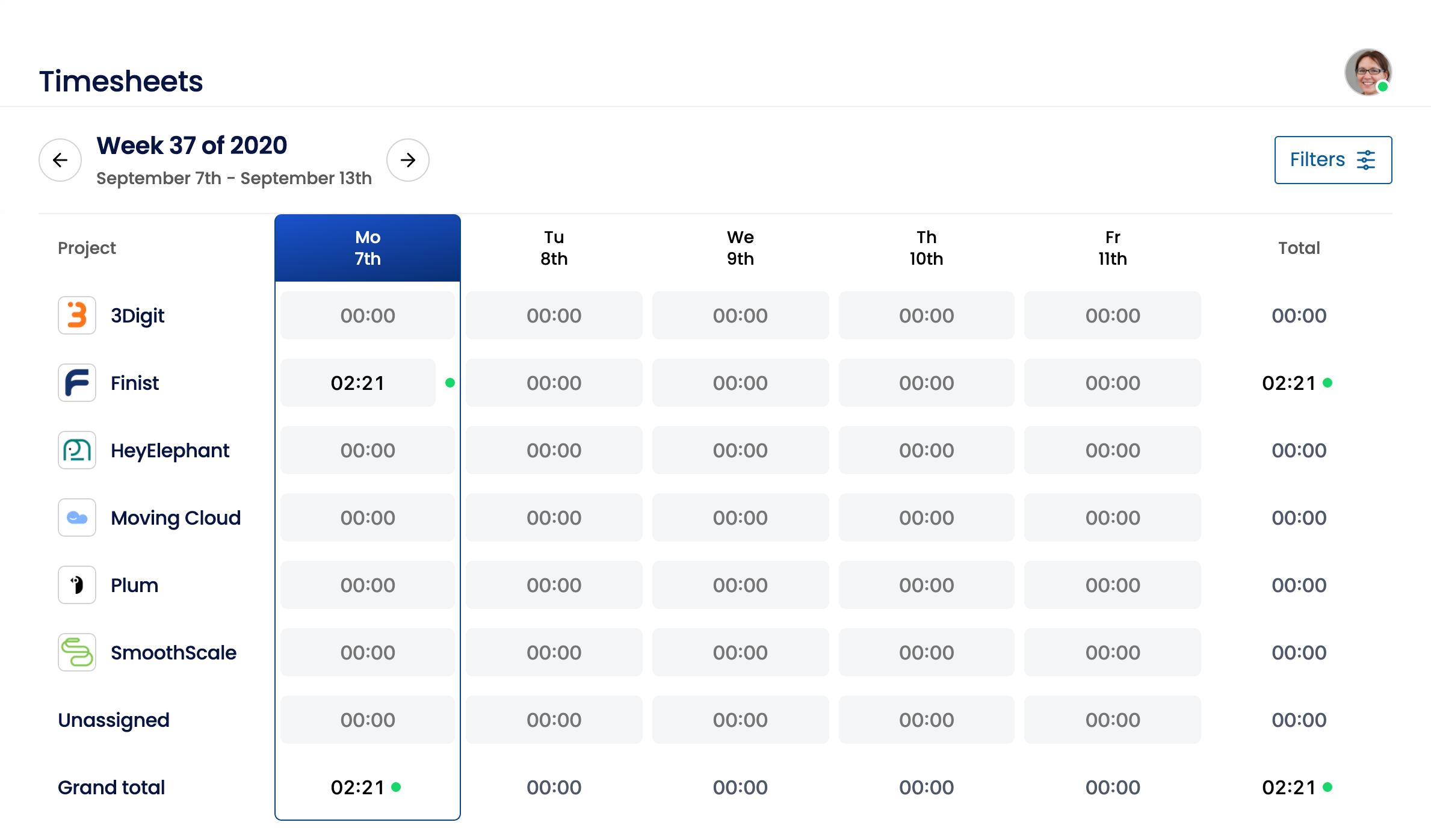Screen dimensions: 1431x840
Task: Click the Moving Cloud project icon
Action: [77, 517]
